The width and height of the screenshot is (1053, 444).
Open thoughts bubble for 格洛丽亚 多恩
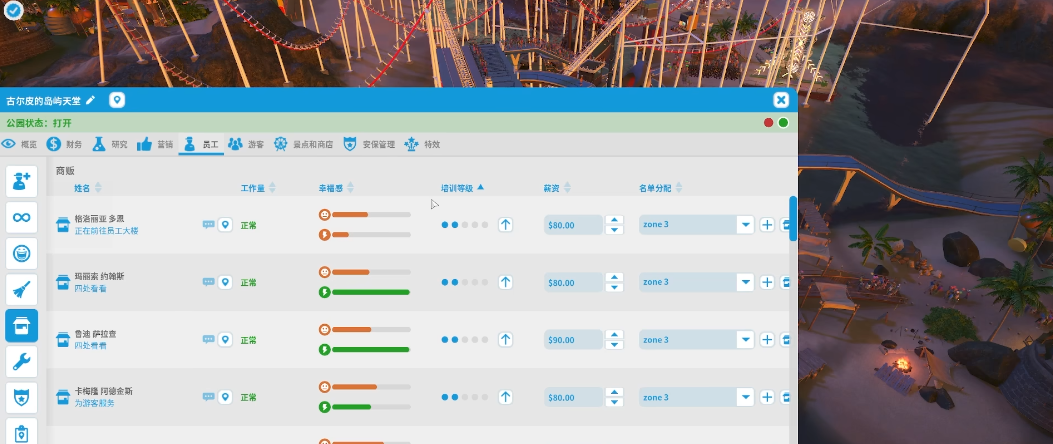point(209,224)
